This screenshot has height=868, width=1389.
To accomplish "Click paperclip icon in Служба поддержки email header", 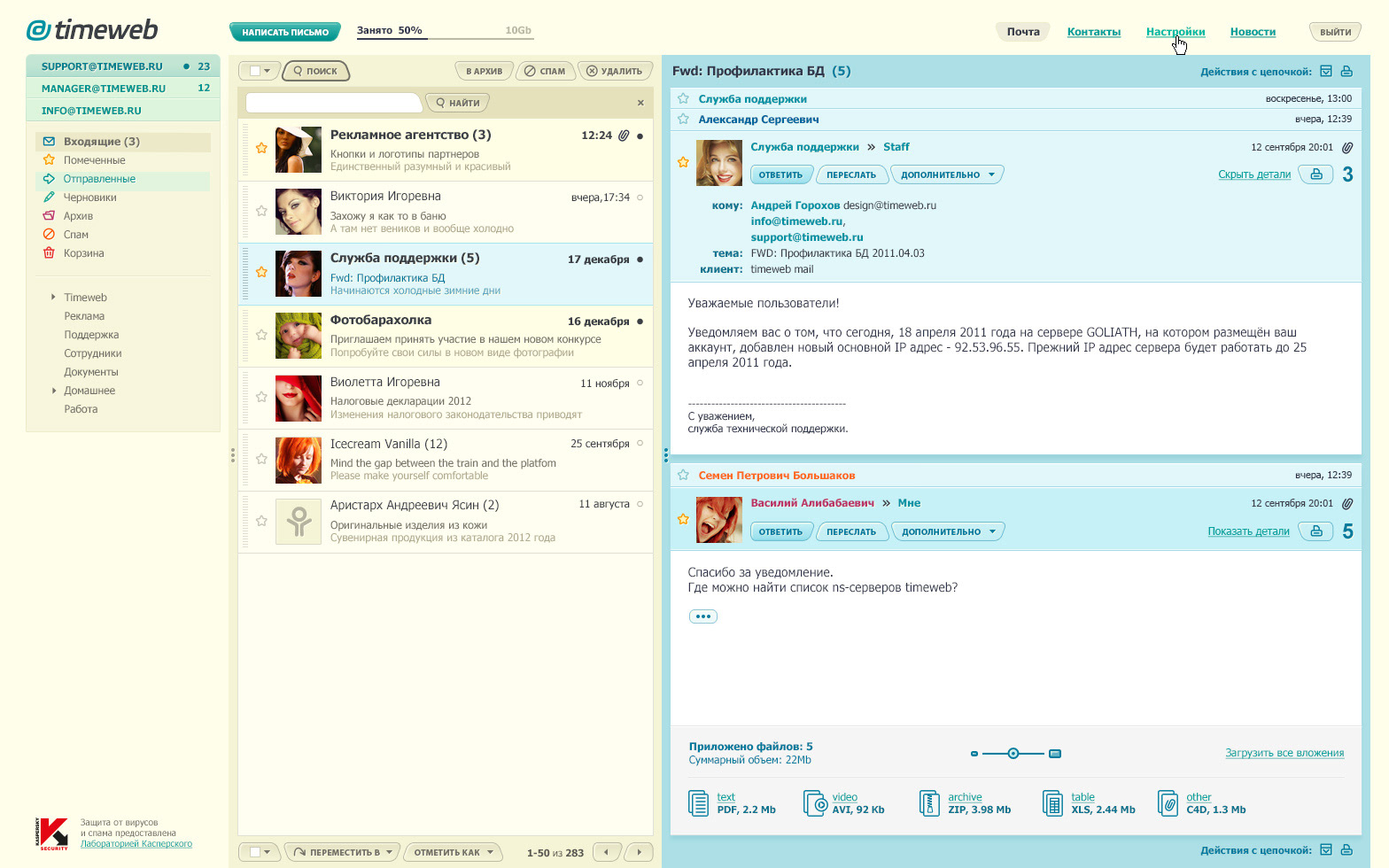I will tap(1347, 148).
